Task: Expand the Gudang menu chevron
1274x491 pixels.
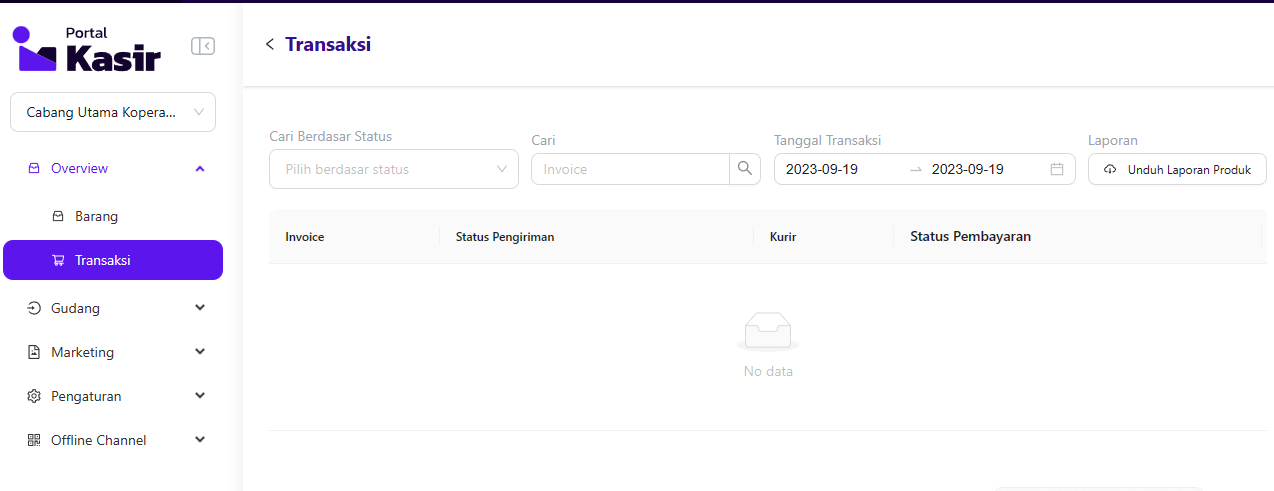Action: [200, 308]
